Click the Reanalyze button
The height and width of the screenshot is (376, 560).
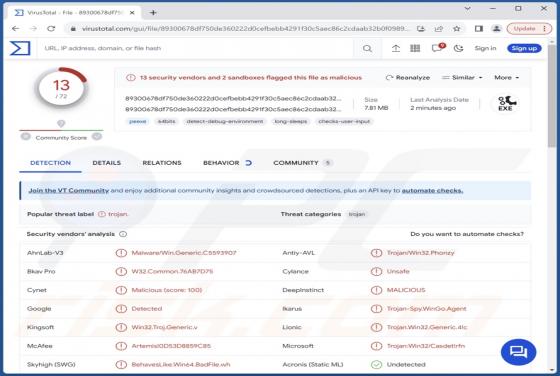pyautogui.click(x=408, y=77)
